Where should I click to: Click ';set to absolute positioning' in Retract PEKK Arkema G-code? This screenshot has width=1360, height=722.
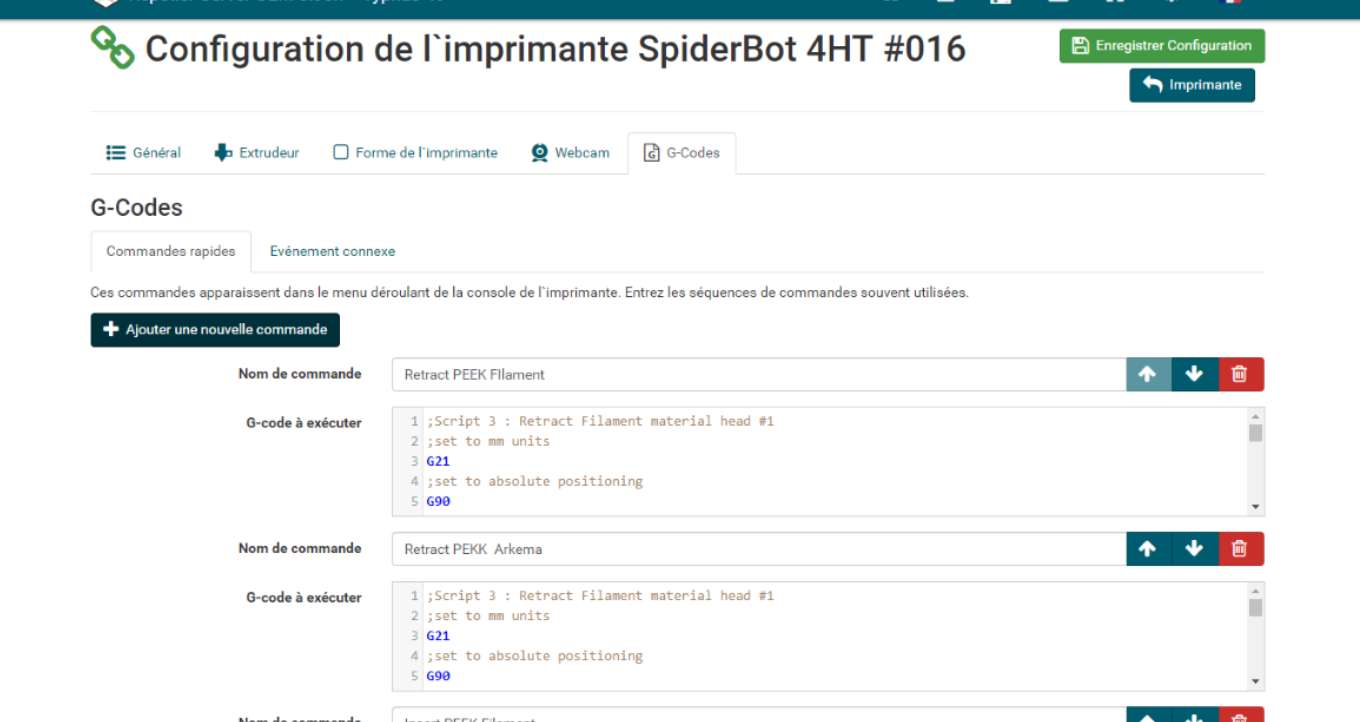(534, 656)
